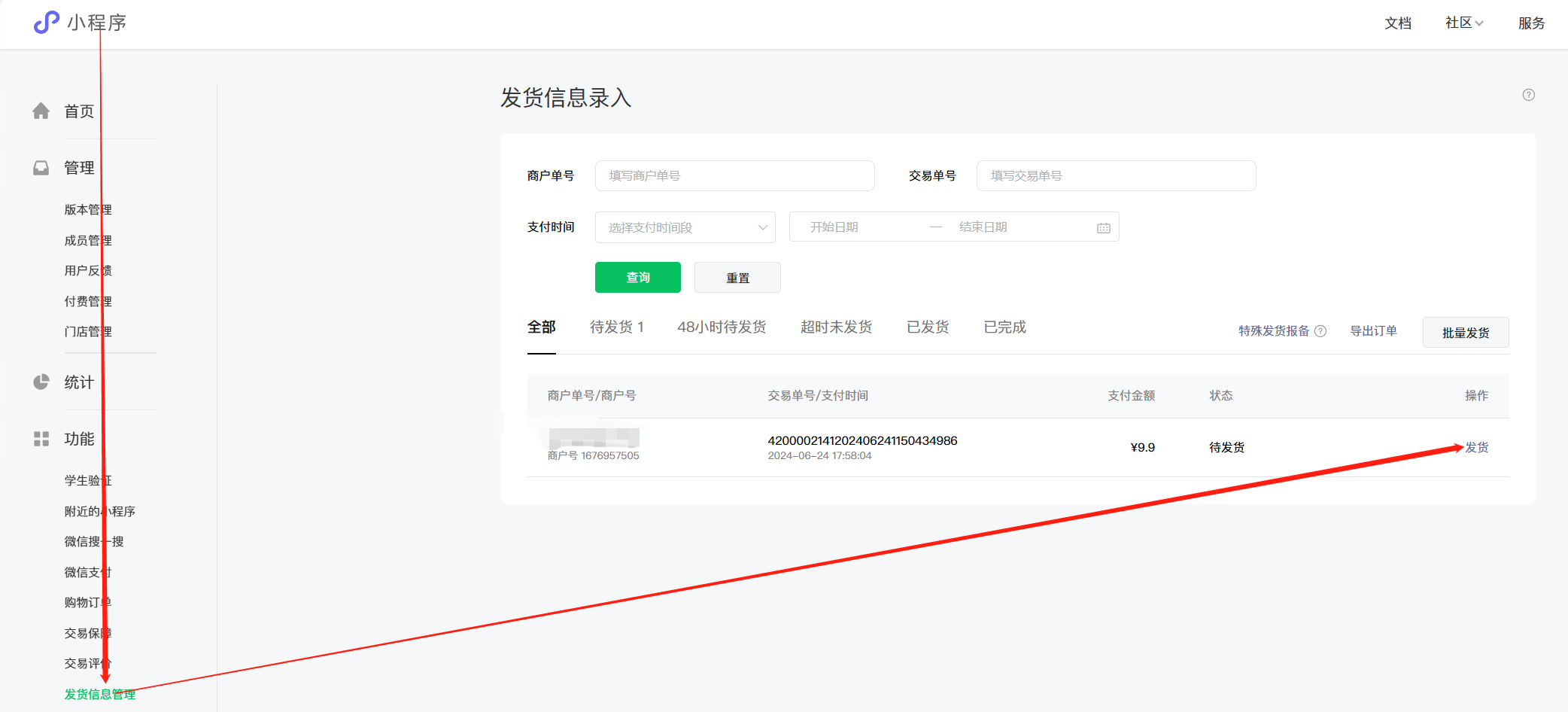Viewport: 1568px width, 712px height.
Task: Switch to the 待发货 1 tab
Action: (617, 327)
